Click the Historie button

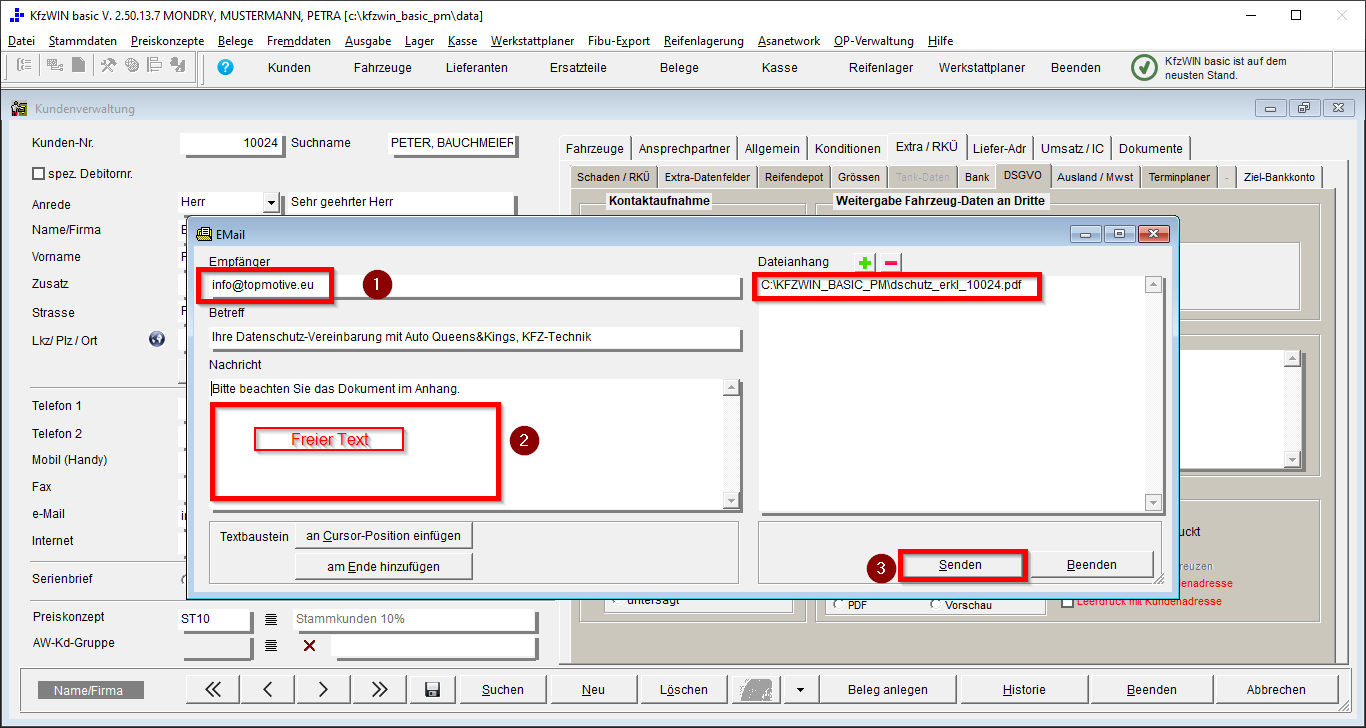coord(1024,689)
